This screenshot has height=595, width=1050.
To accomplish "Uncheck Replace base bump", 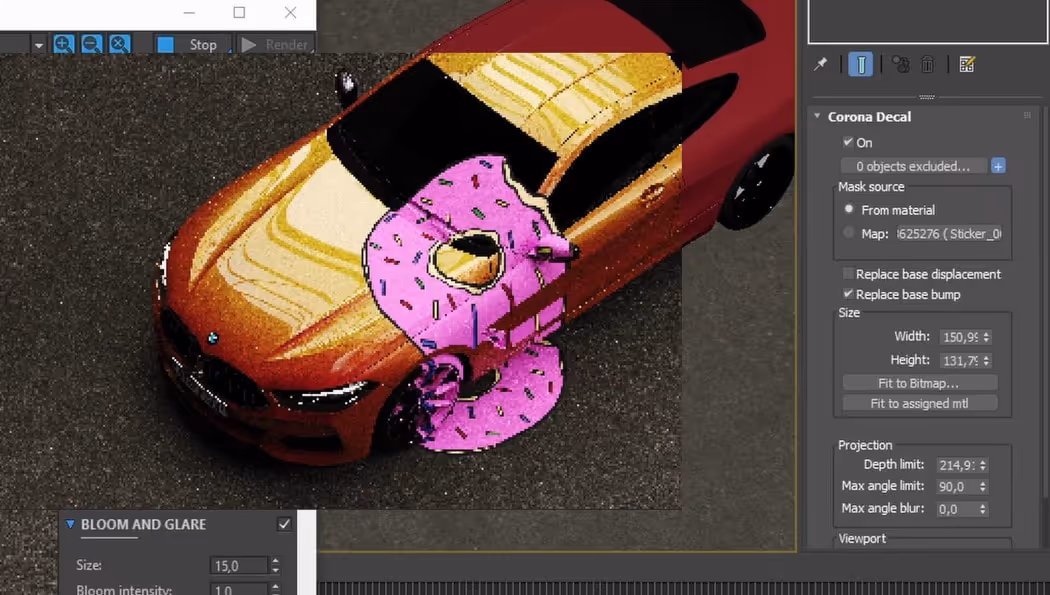I will 845,294.
